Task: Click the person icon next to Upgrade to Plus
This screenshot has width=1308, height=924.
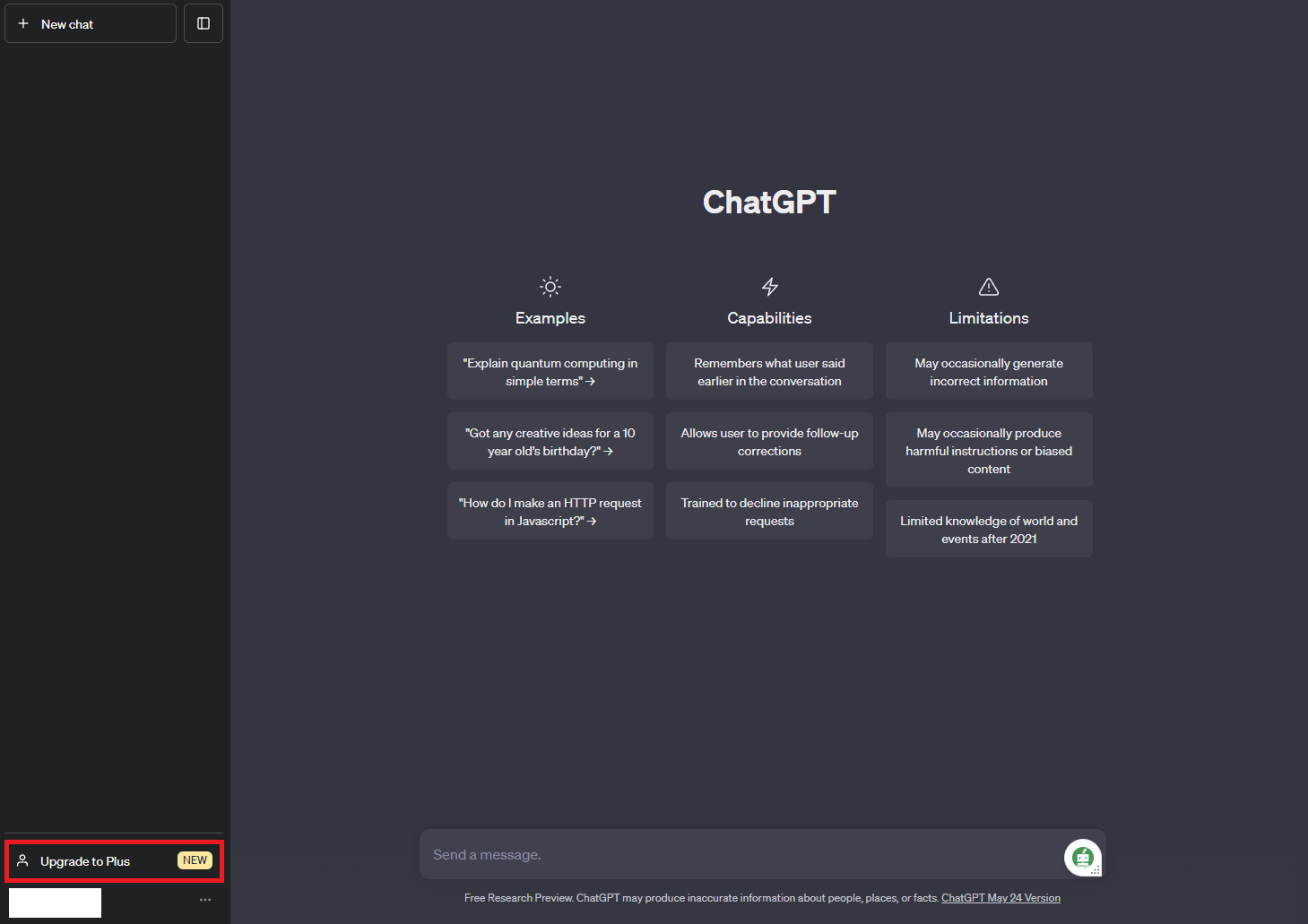Action: point(22,861)
